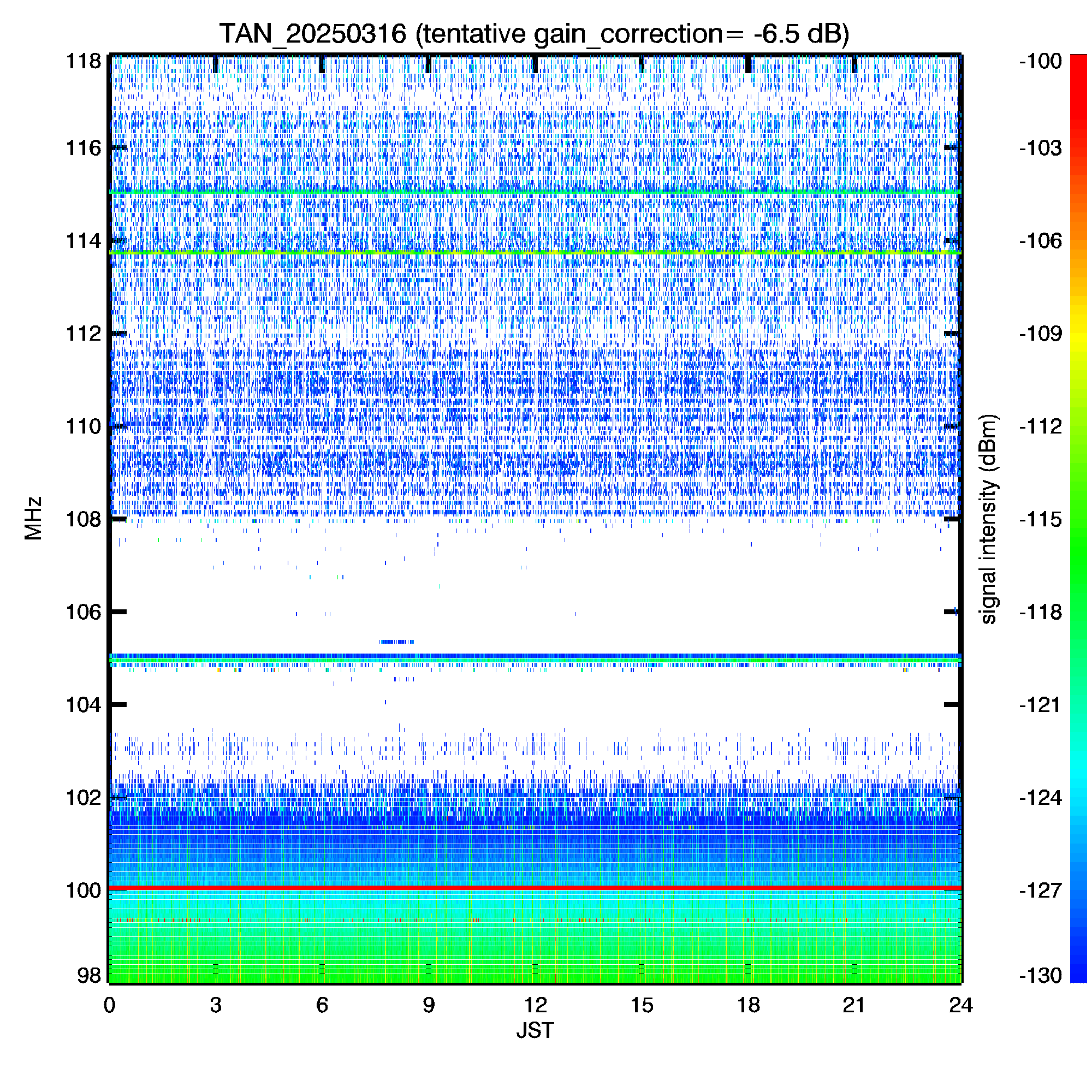The image size is (1092, 1092).
Task: Click the JST x-axis label
Action: (535, 1030)
